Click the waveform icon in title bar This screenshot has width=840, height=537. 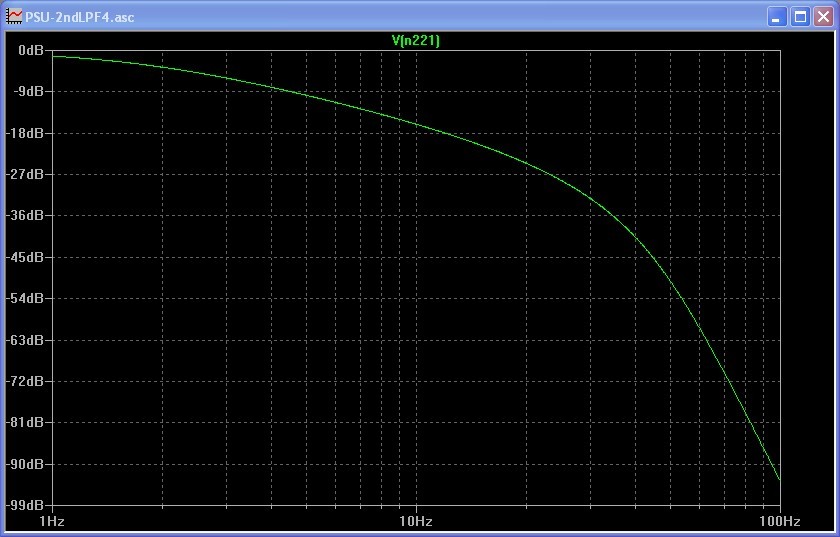[x=14, y=16]
